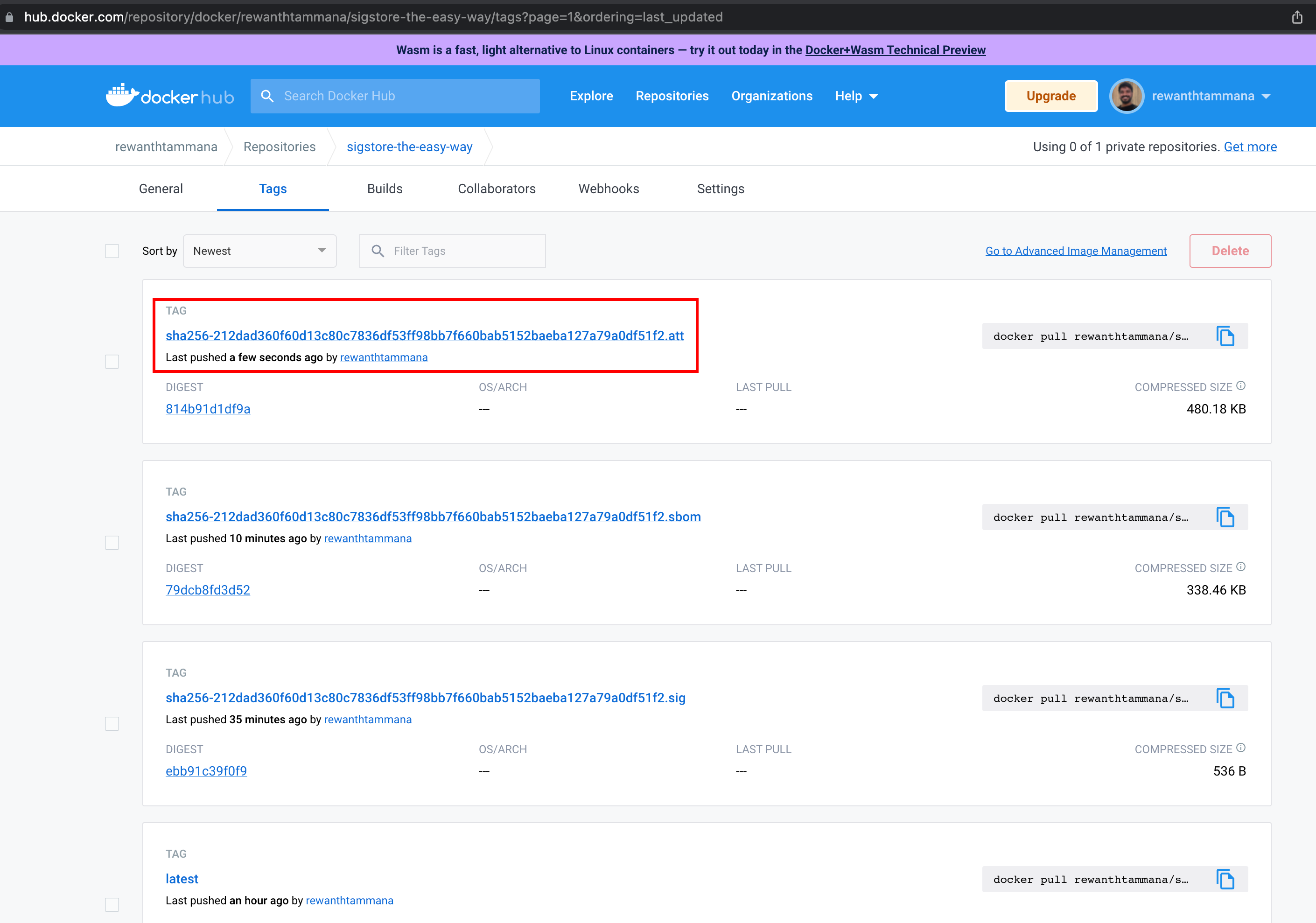This screenshot has height=923, width=1316.
Task: Click rewanthtammana link under the .sbom tag
Action: pyautogui.click(x=368, y=539)
